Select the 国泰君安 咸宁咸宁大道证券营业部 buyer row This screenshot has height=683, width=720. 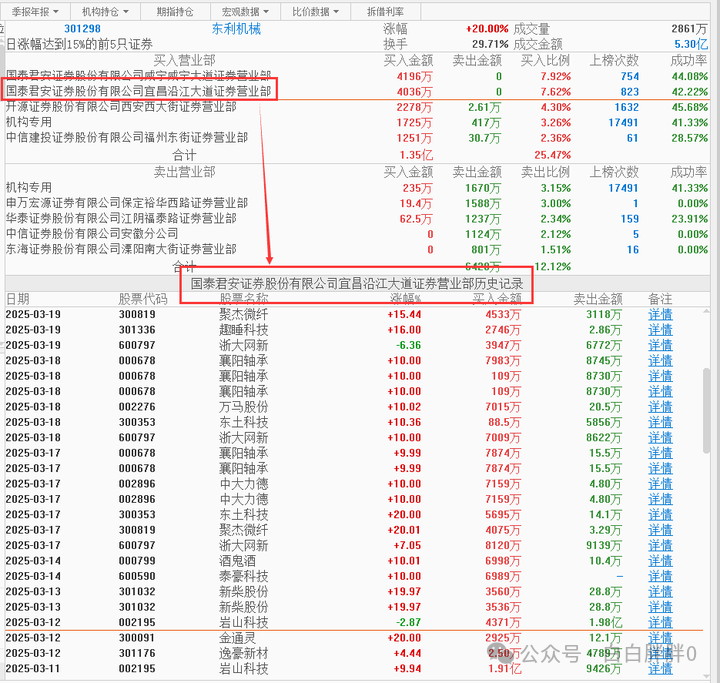(x=356, y=76)
